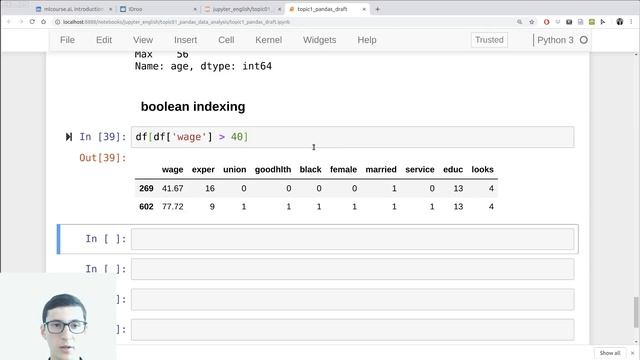The height and width of the screenshot is (360, 640).
Task: Click the 'looks' column header
Action: (482, 169)
